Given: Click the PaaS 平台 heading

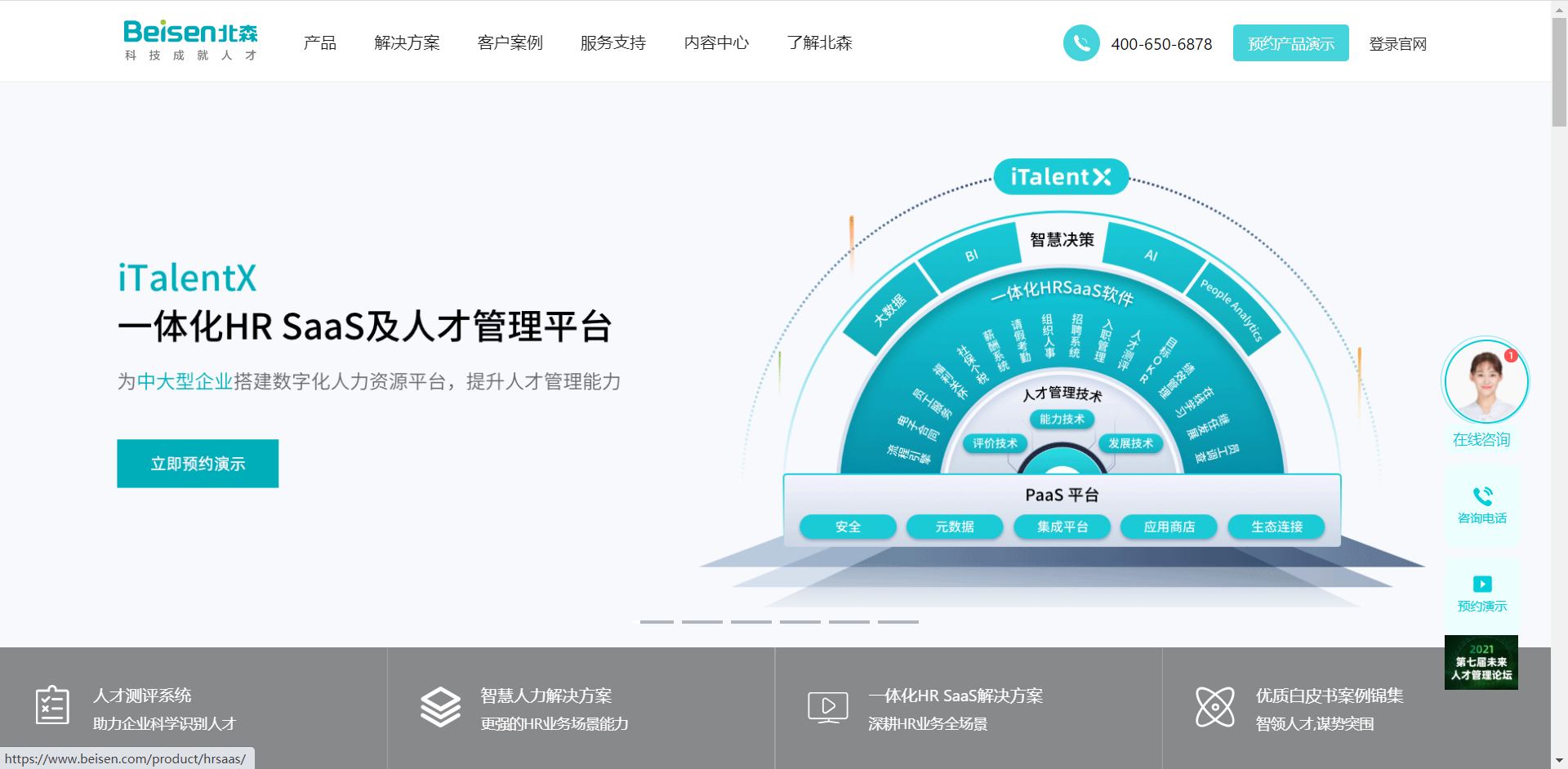Looking at the screenshot, I should [x=1062, y=495].
